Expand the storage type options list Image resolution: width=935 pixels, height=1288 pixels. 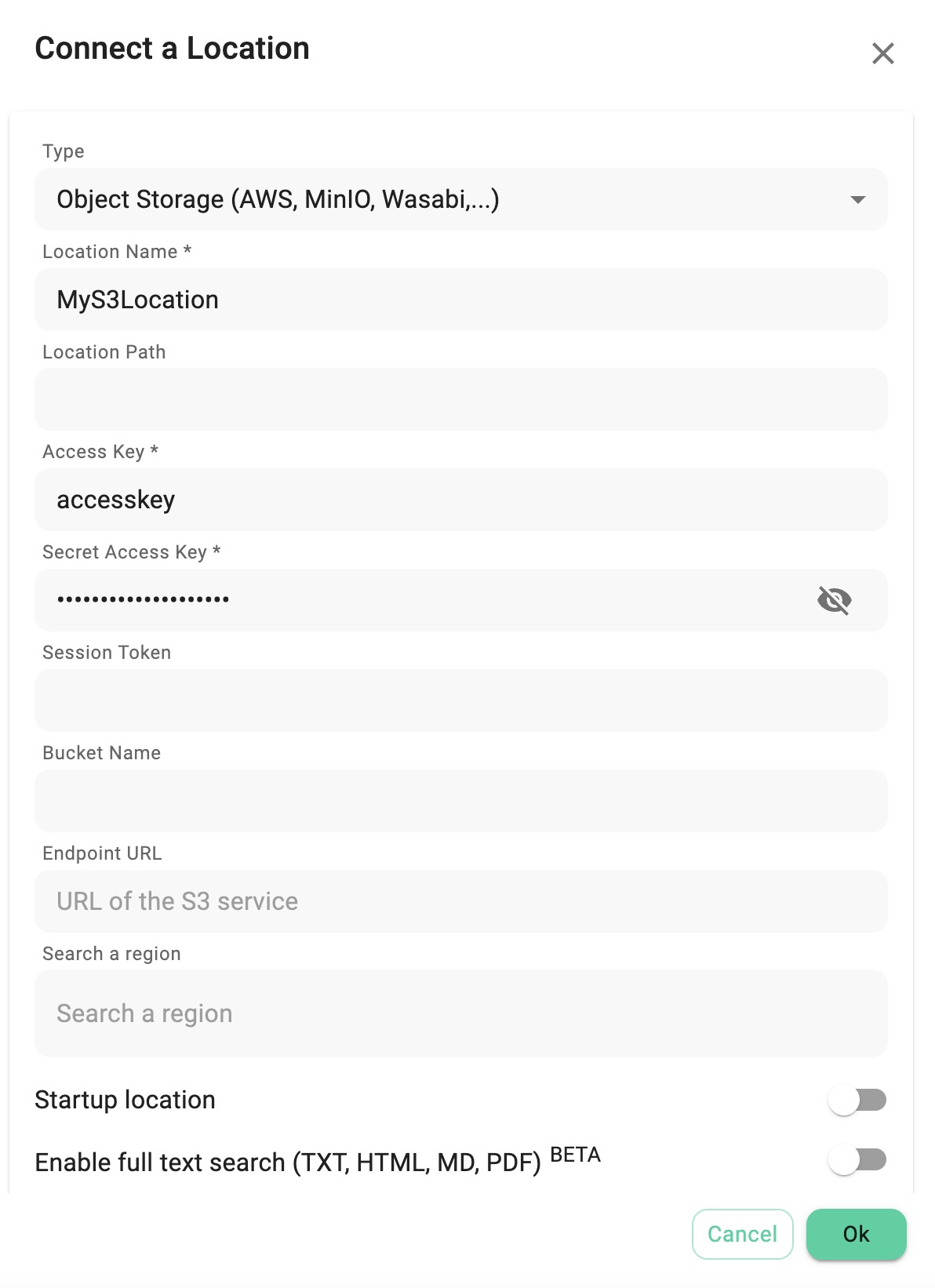point(860,199)
